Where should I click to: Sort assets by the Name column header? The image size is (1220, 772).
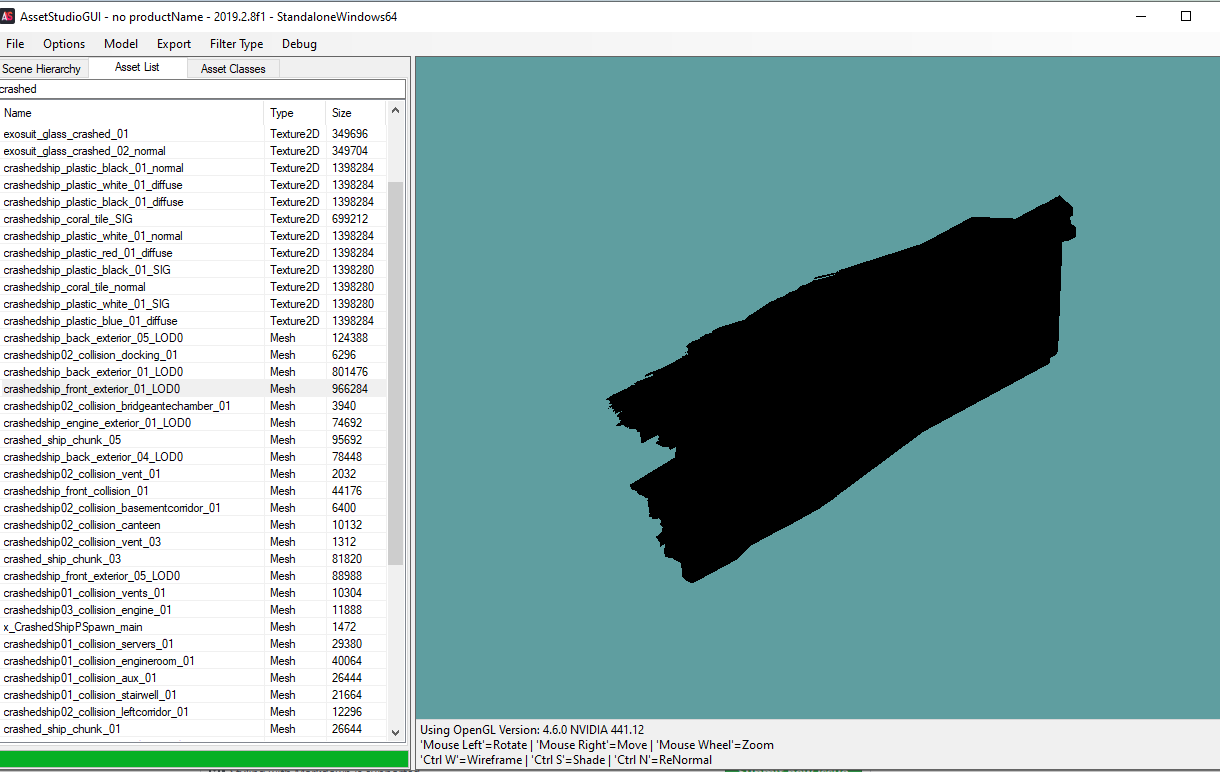132,113
